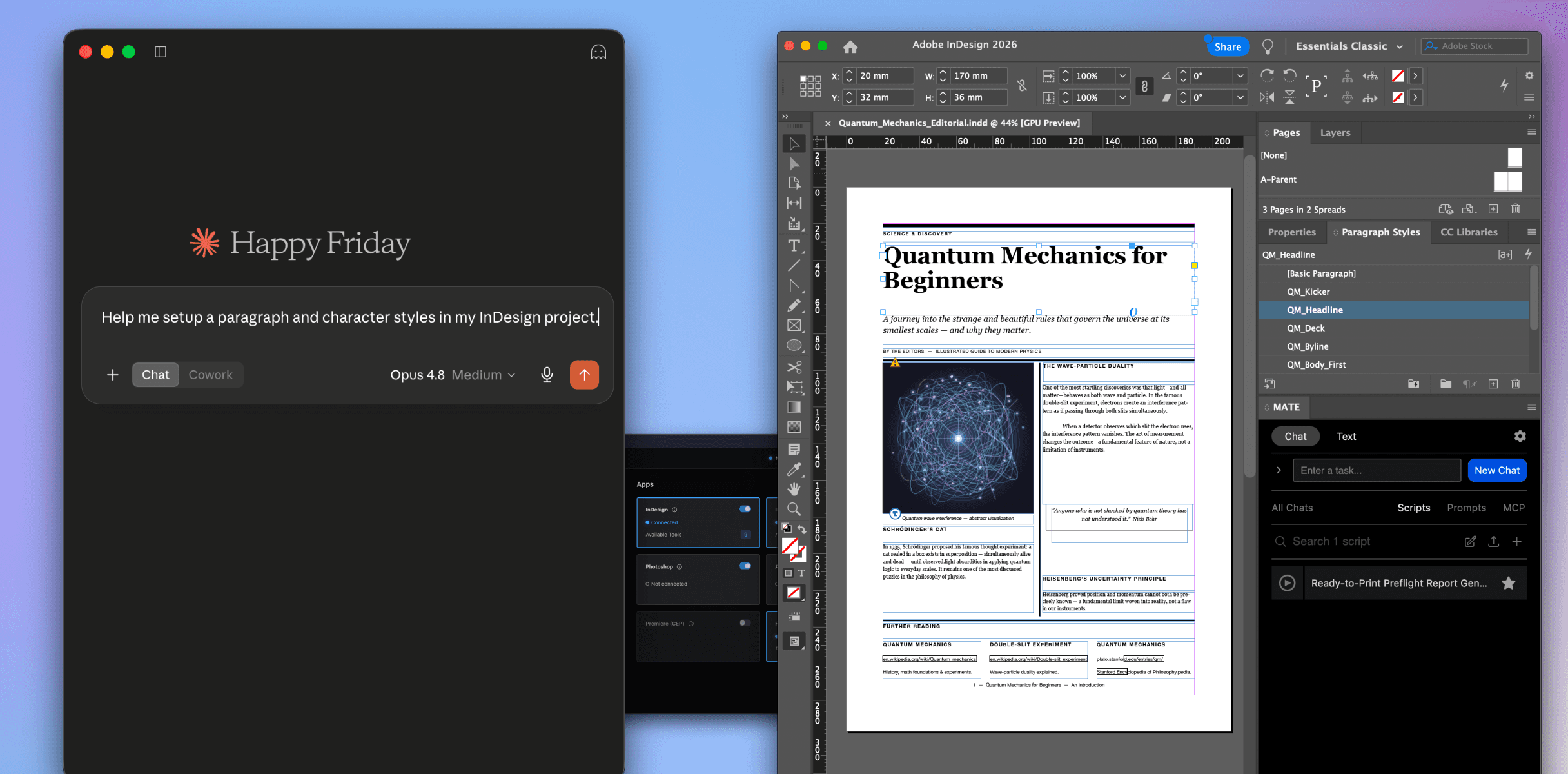1568x774 pixels.
Task: Open All Chats in MATE
Action: (x=1292, y=508)
